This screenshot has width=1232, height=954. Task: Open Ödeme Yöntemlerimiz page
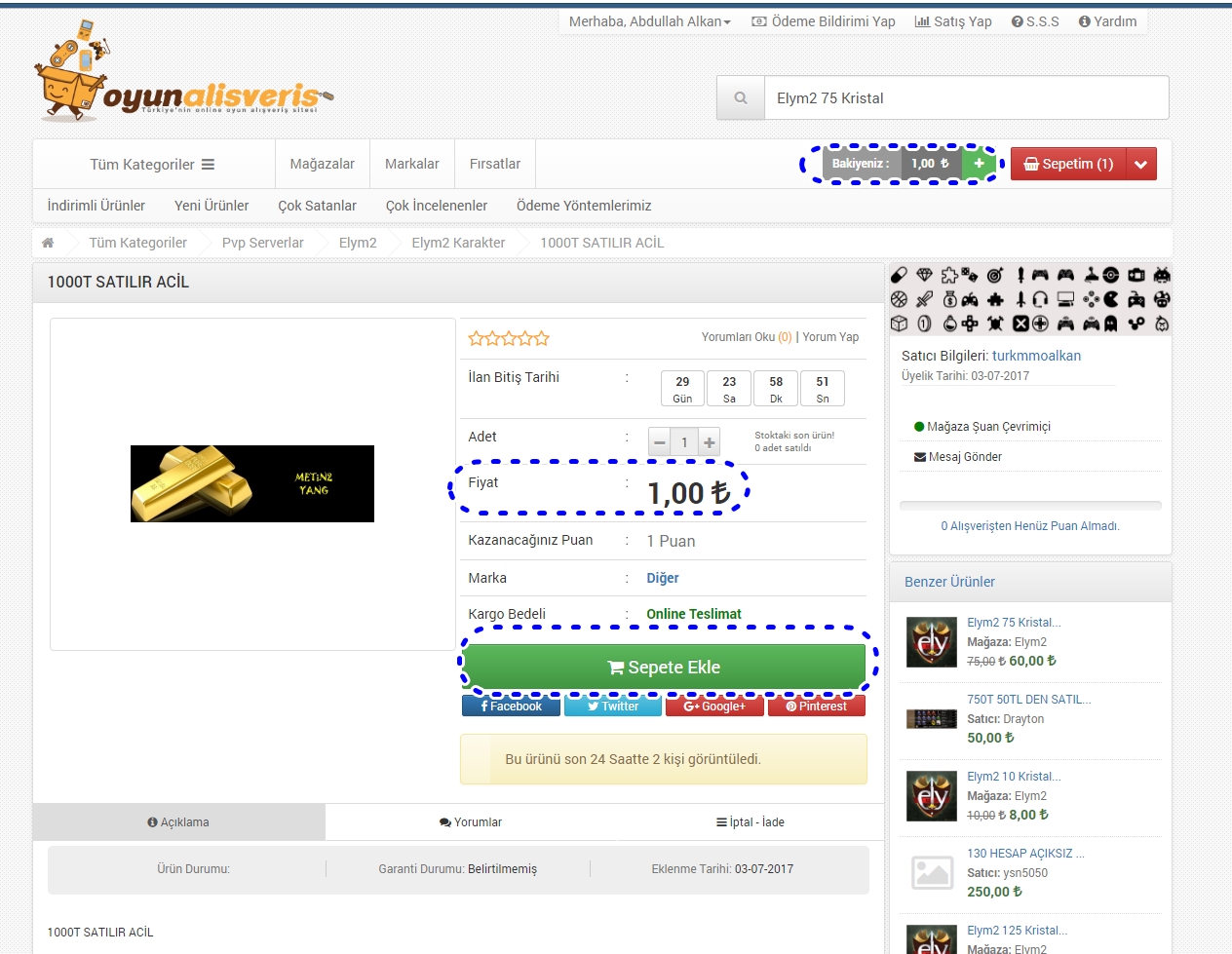pyautogui.click(x=584, y=206)
